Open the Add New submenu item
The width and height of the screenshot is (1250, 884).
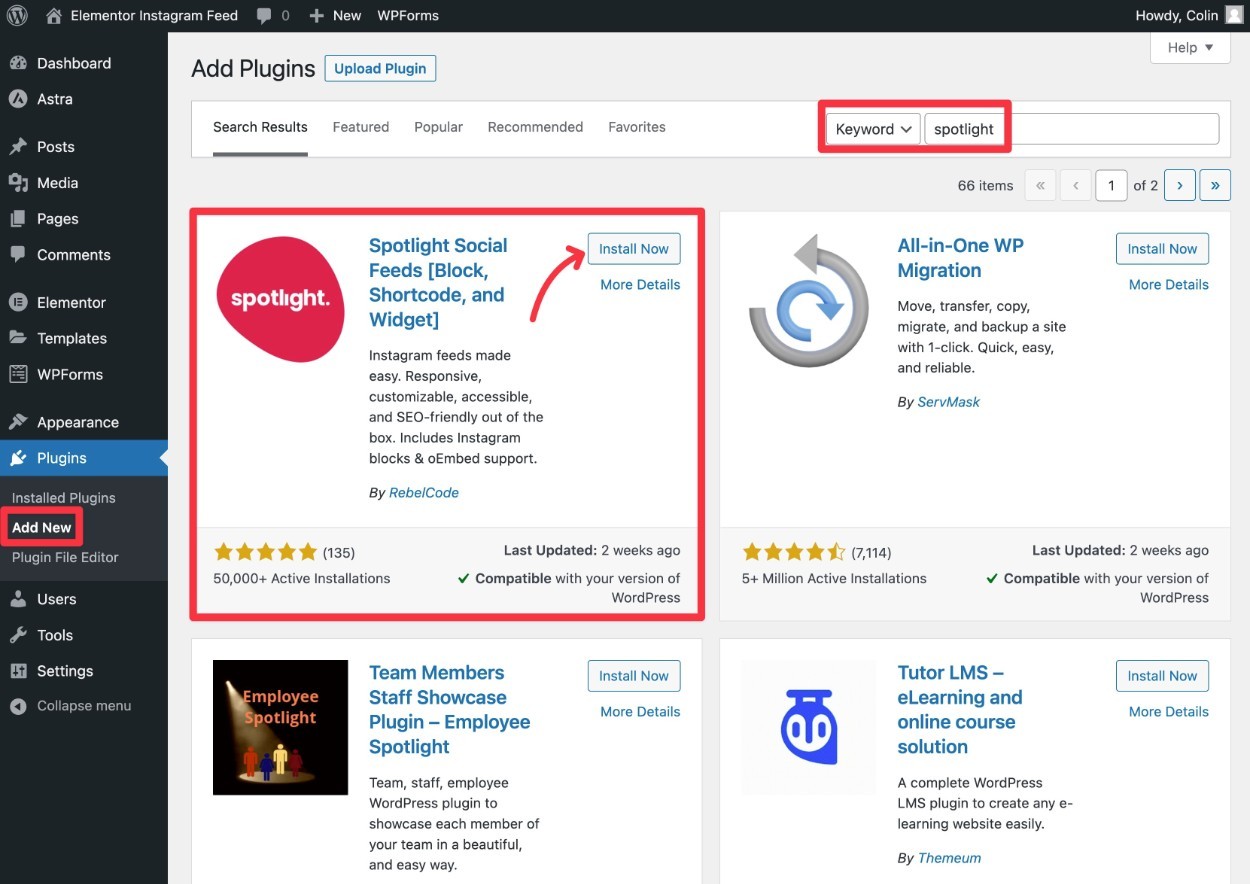(42, 527)
